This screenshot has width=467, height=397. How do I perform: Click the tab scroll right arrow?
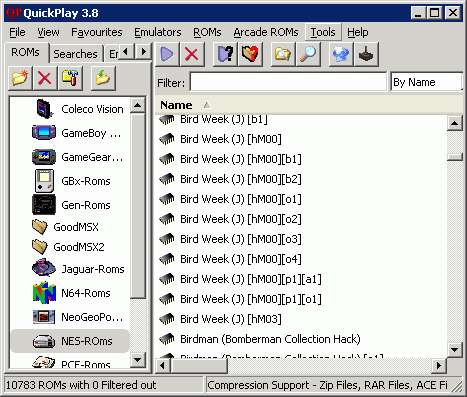pos(144,52)
